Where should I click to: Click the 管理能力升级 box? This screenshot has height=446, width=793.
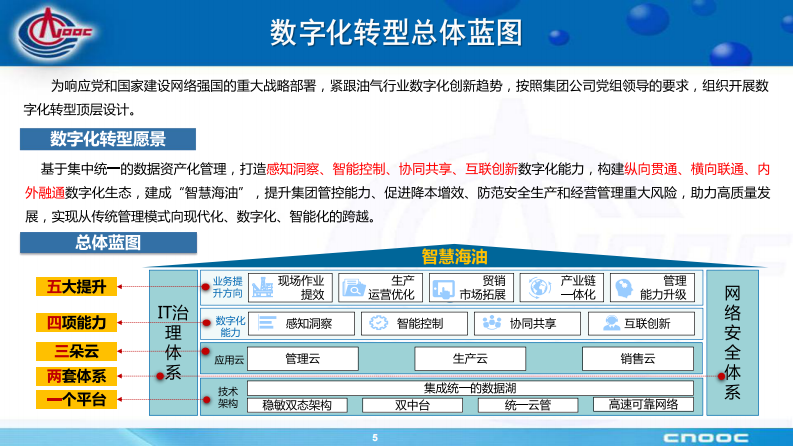pyautogui.click(x=652, y=288)
